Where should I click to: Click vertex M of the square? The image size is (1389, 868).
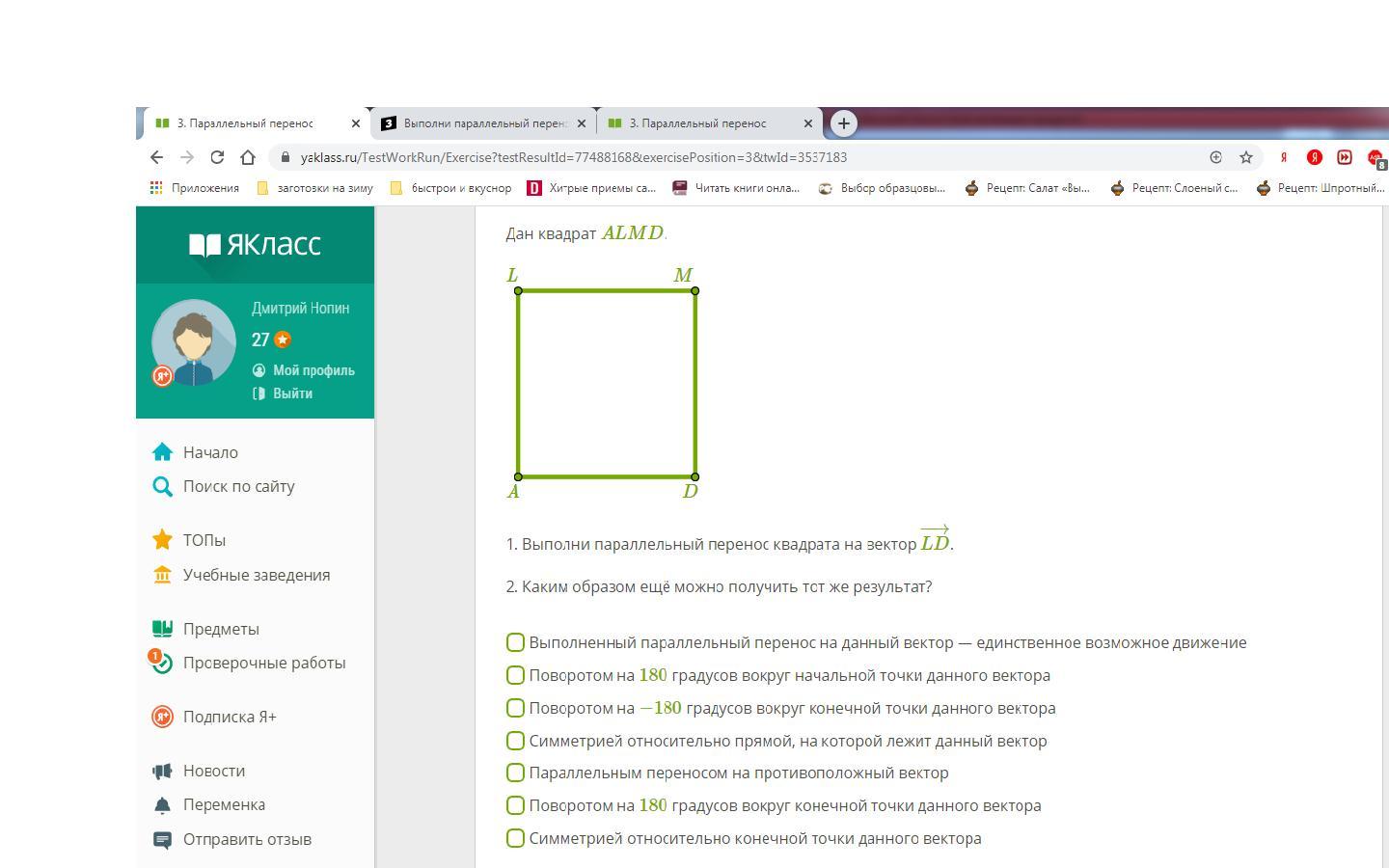point(695,290)
